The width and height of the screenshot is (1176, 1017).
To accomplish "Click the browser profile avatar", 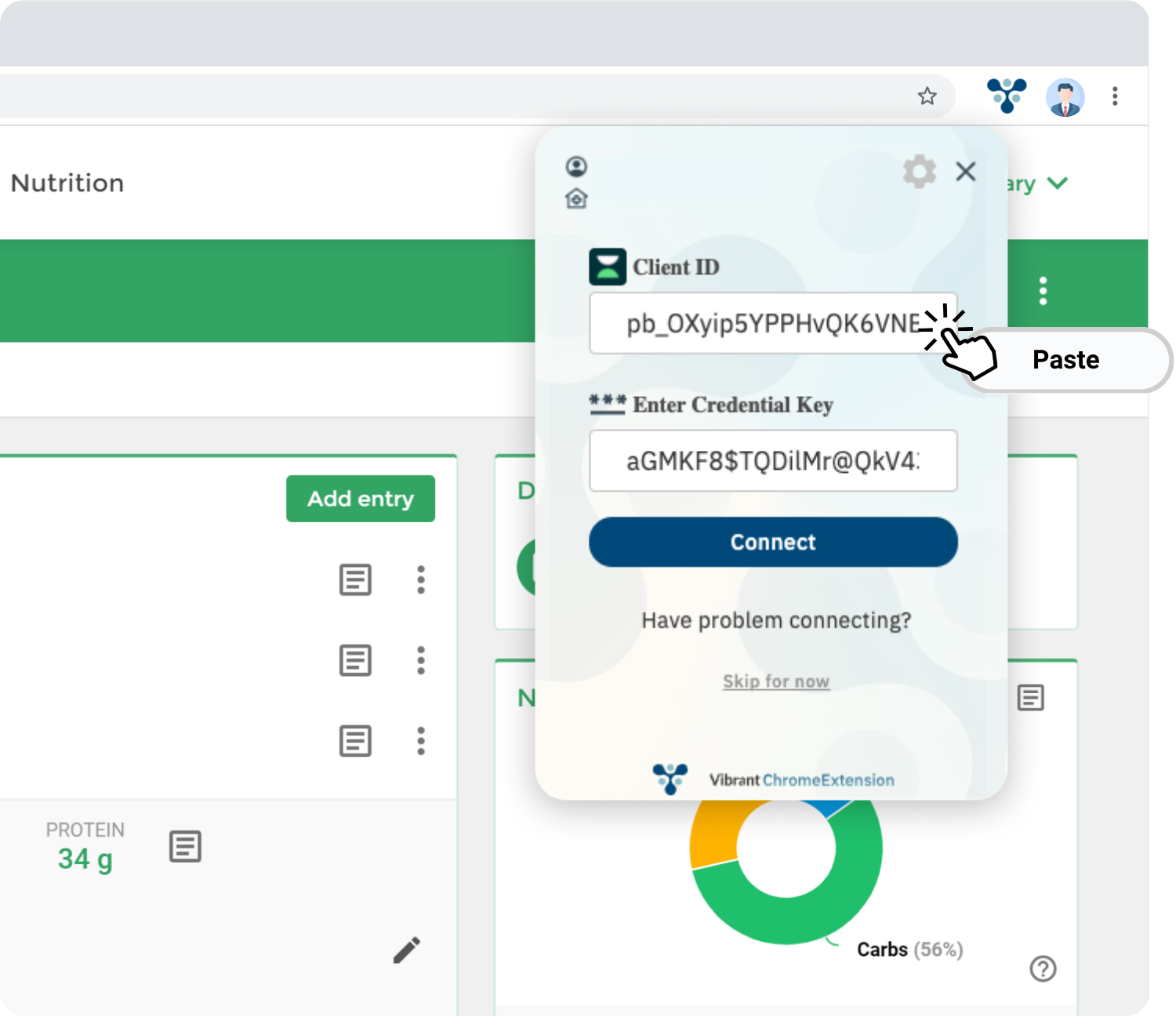I will 1065,97.
